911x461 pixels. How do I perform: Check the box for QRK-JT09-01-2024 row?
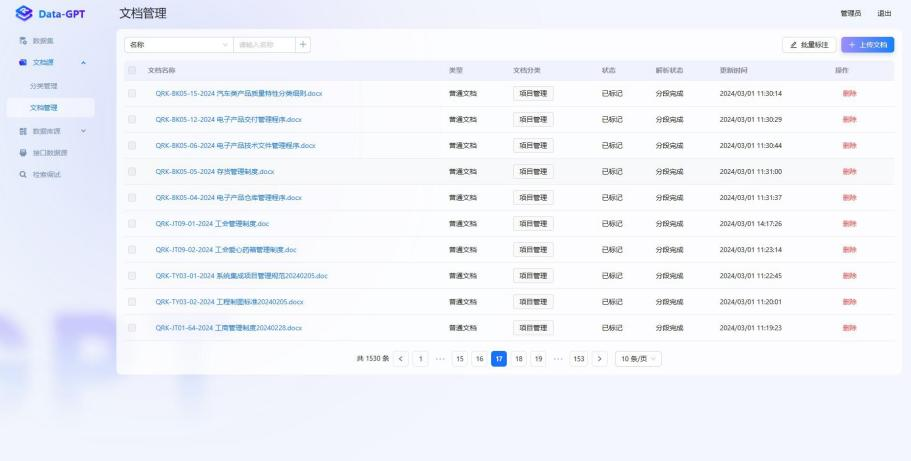coord(132,224)
